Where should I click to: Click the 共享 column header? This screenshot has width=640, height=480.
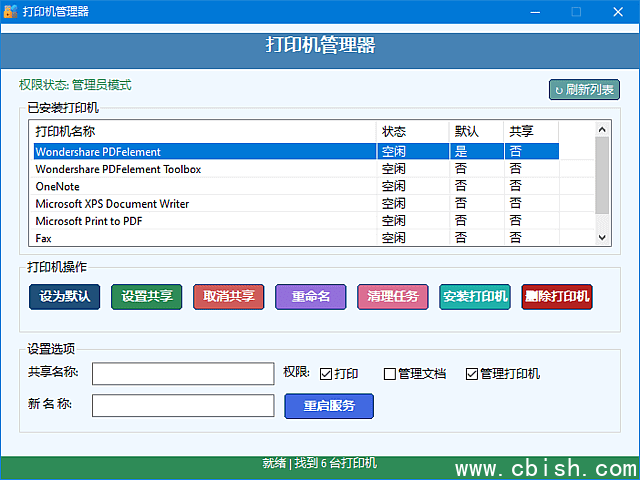531,131
